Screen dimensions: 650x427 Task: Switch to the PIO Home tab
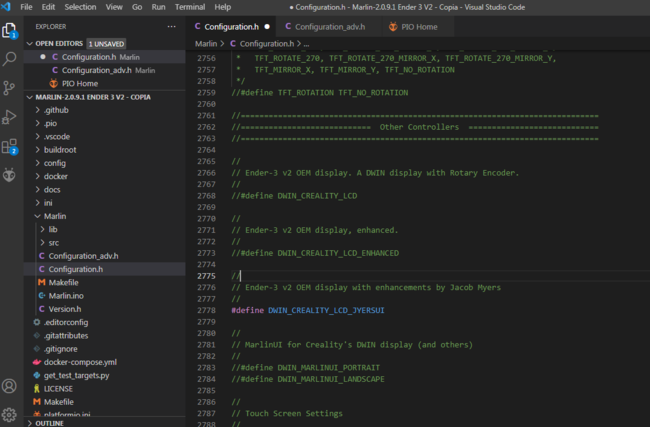(x=419, y=27)
